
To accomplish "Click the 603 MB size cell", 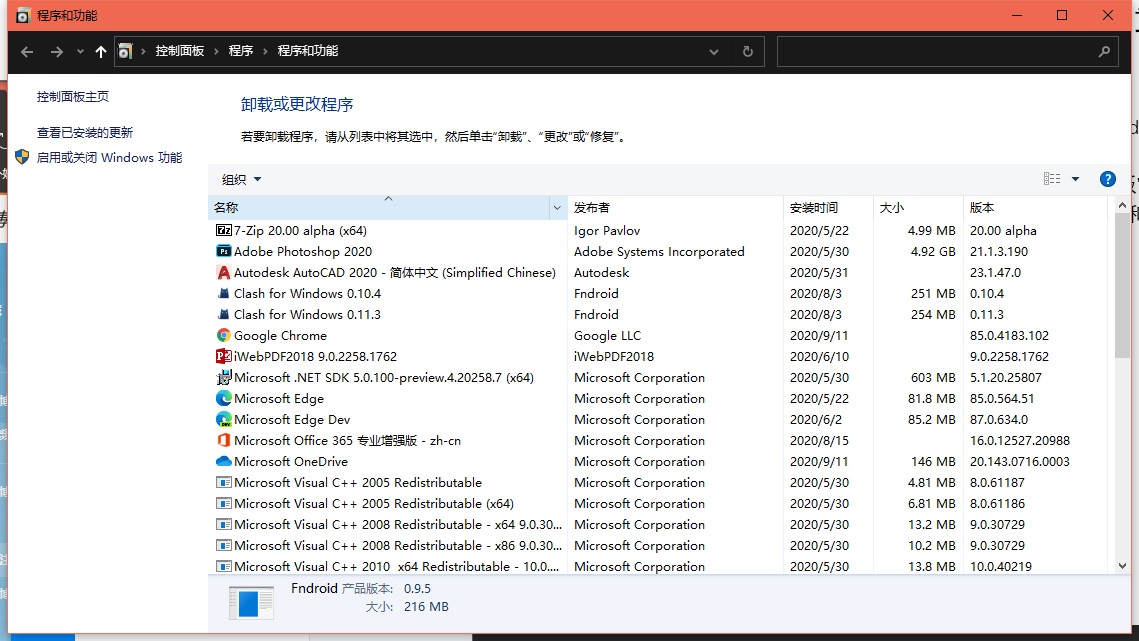I will tap(933, 378).
